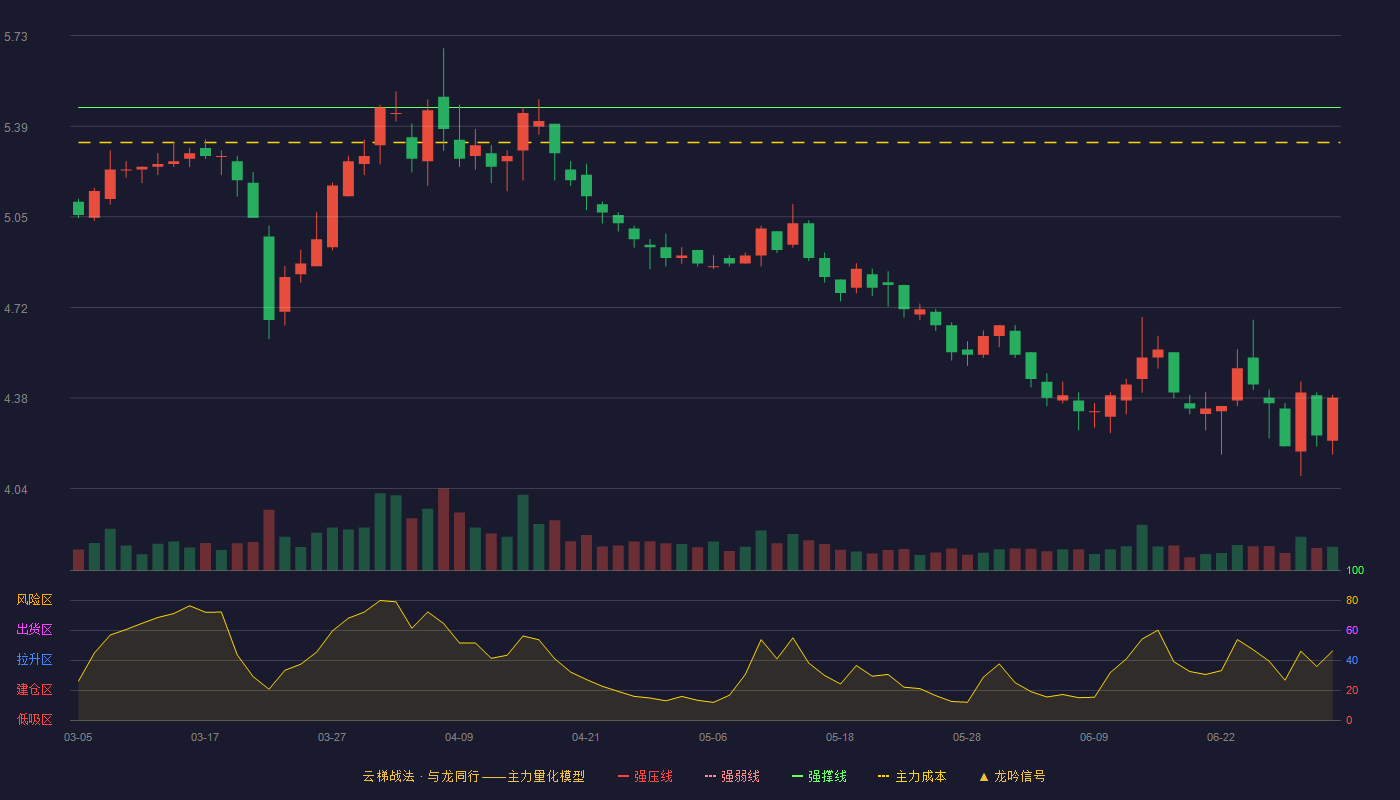1400x800 pixels.
Task: Select the 出货区 zone label
Action: (x=34, y=630)
